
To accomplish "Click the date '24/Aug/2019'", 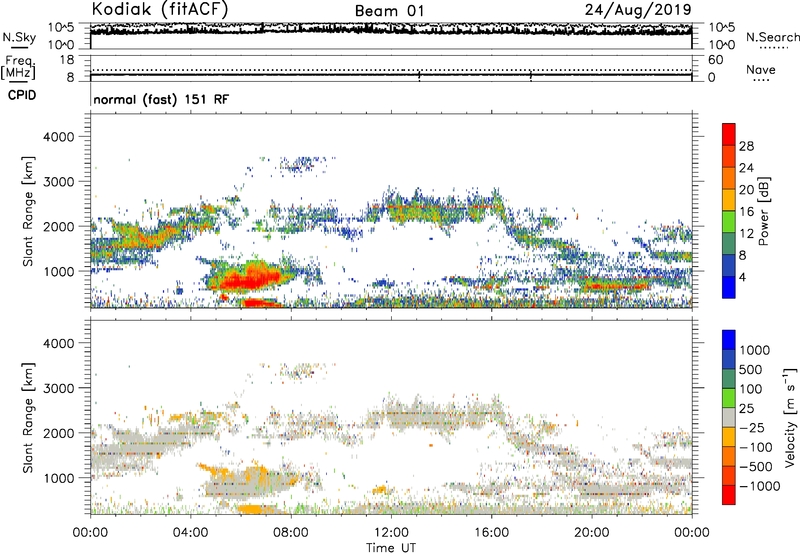I will coord(638,9).
